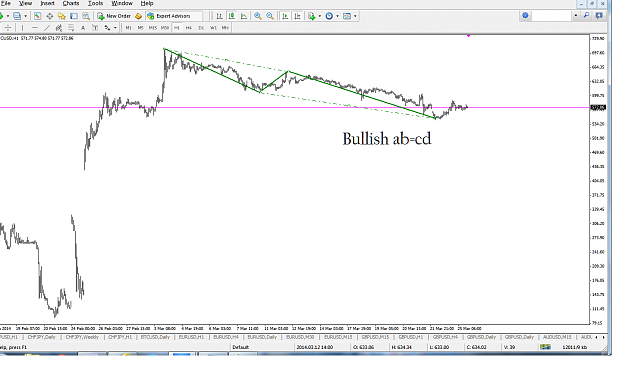Switch to candlestick chart display

[x=232, y=16]
